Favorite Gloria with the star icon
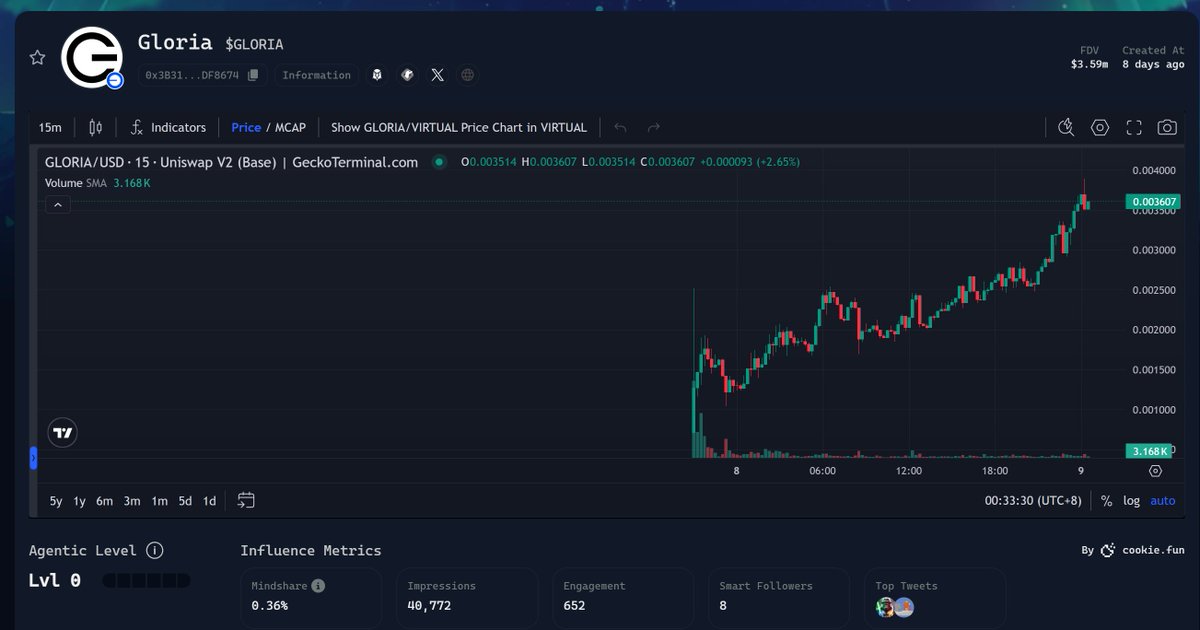 pyautogui.click(x=37, y=58)
